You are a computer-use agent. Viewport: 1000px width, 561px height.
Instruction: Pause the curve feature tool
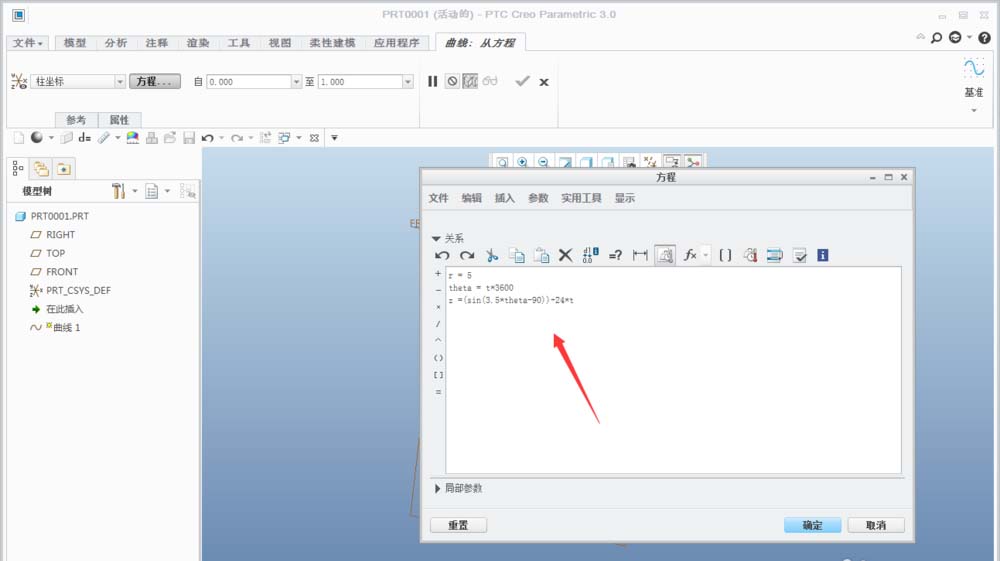tap(432, 82)
